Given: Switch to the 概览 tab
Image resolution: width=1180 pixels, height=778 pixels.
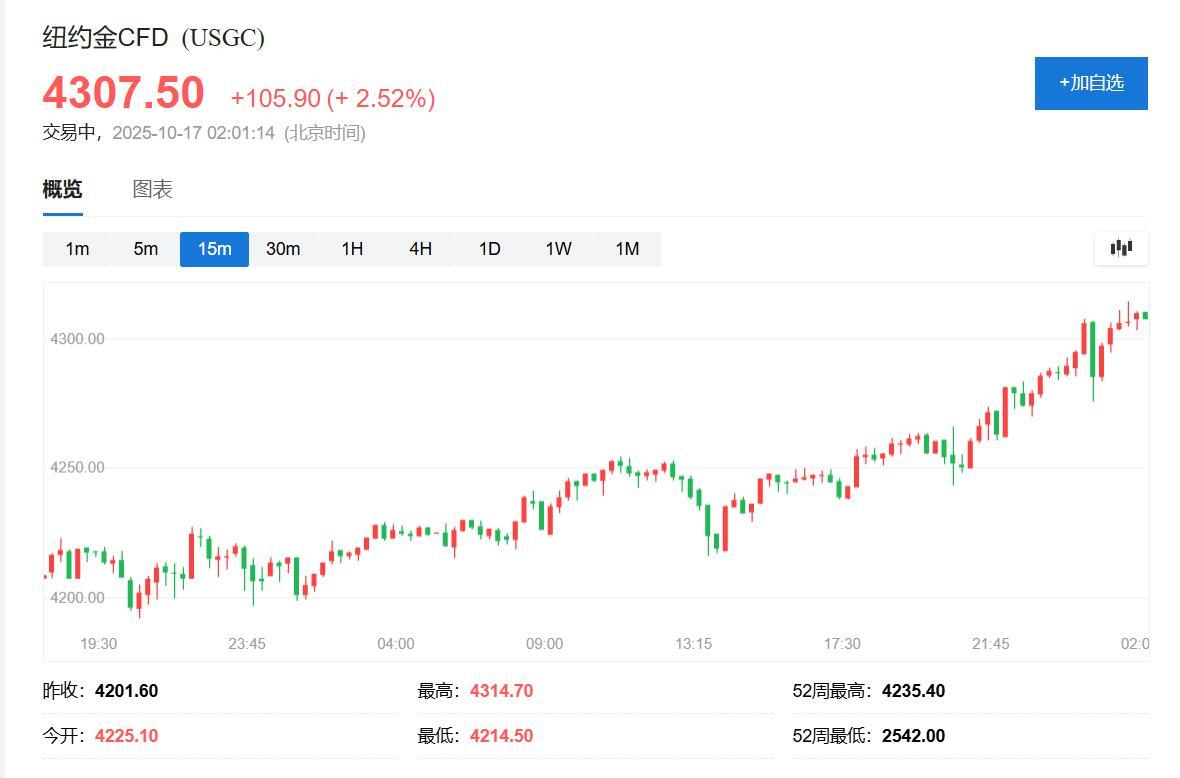Looking at the screenshot, I should (62, 189).
